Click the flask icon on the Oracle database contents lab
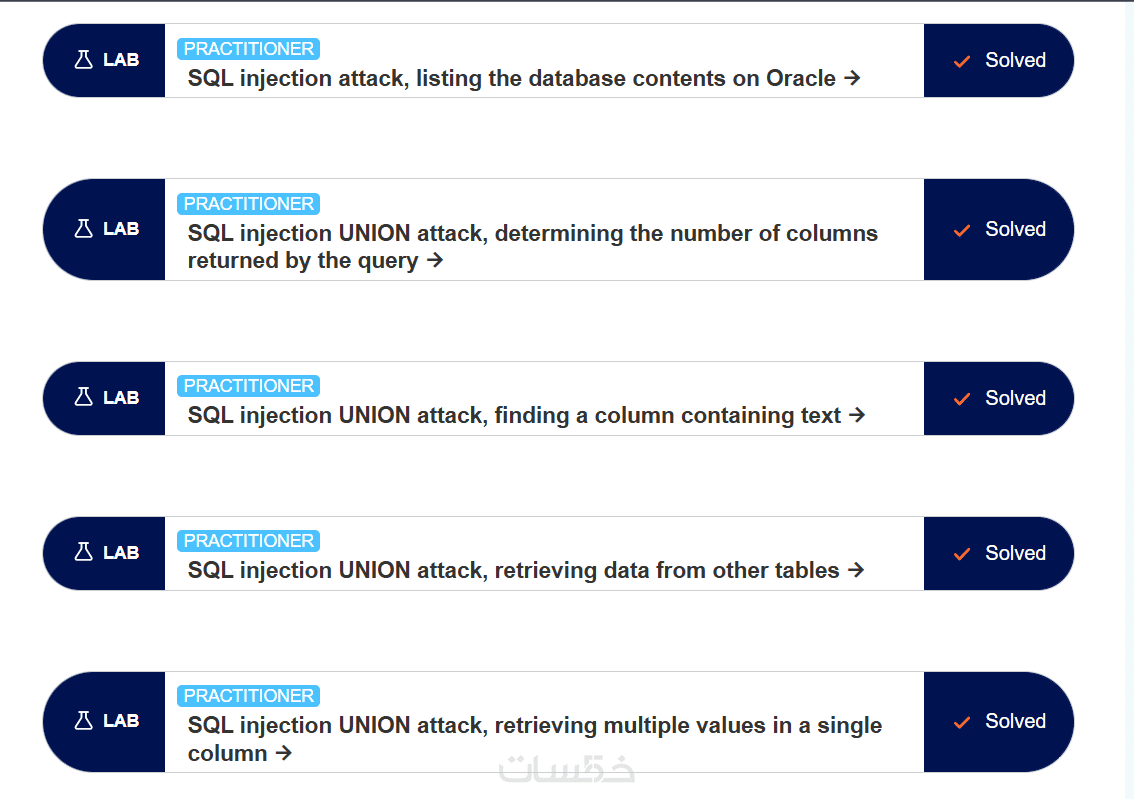The height and width of the screenshot is (799, 1134). coord(84,60)
